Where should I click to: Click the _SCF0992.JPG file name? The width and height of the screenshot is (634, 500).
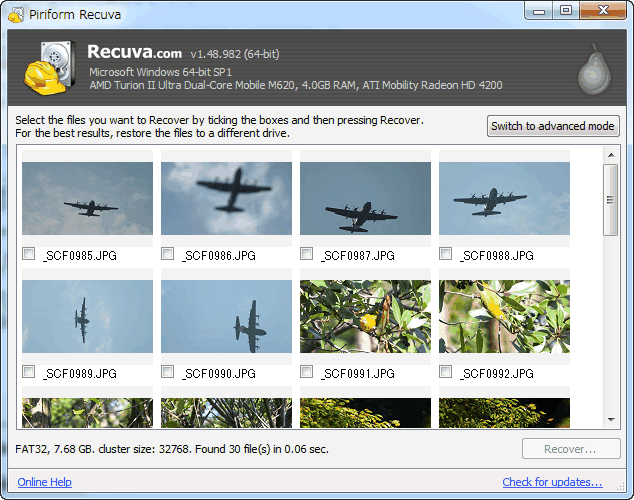click(x=497, y=373)
